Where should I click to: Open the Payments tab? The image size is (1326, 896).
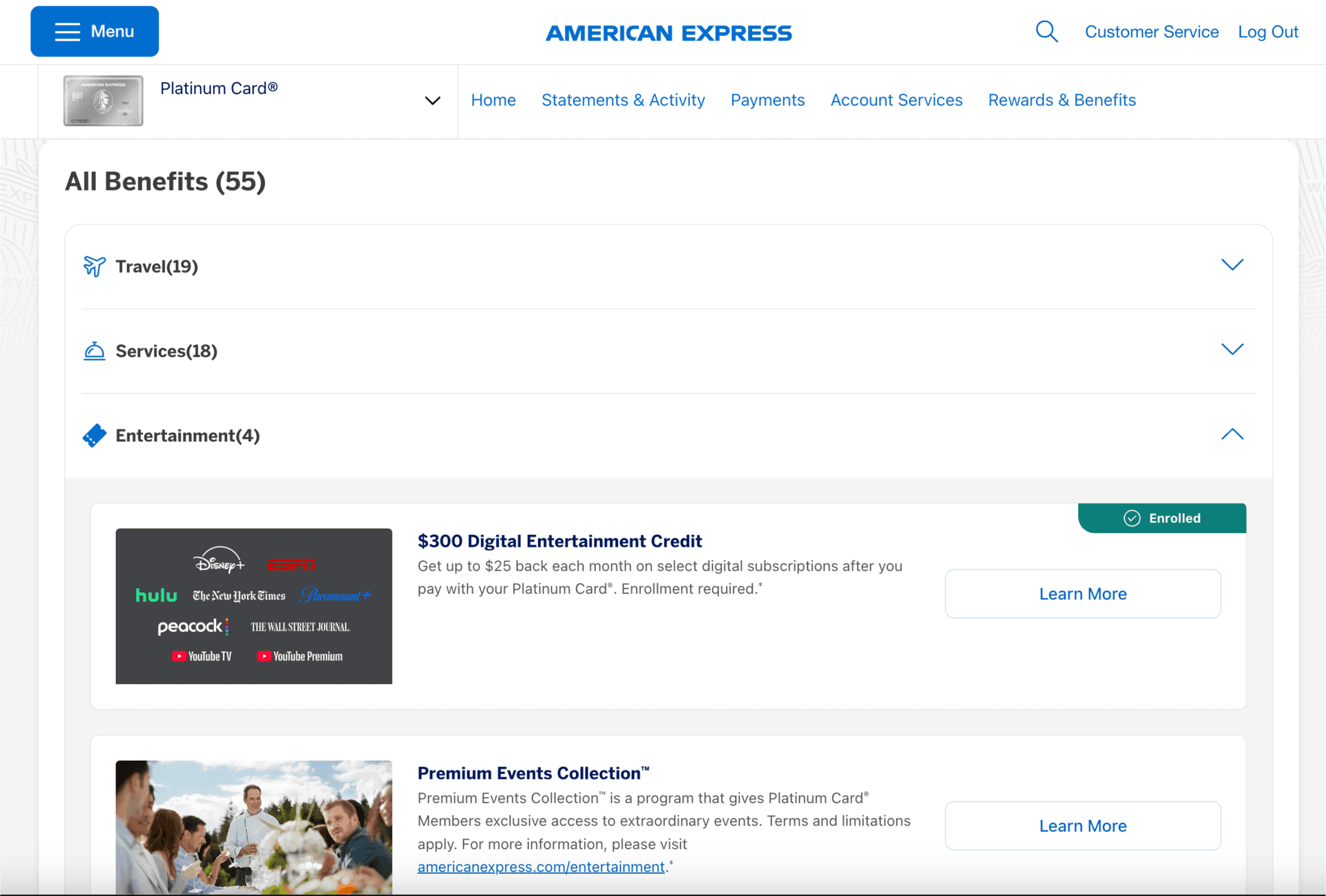(767, 100)
